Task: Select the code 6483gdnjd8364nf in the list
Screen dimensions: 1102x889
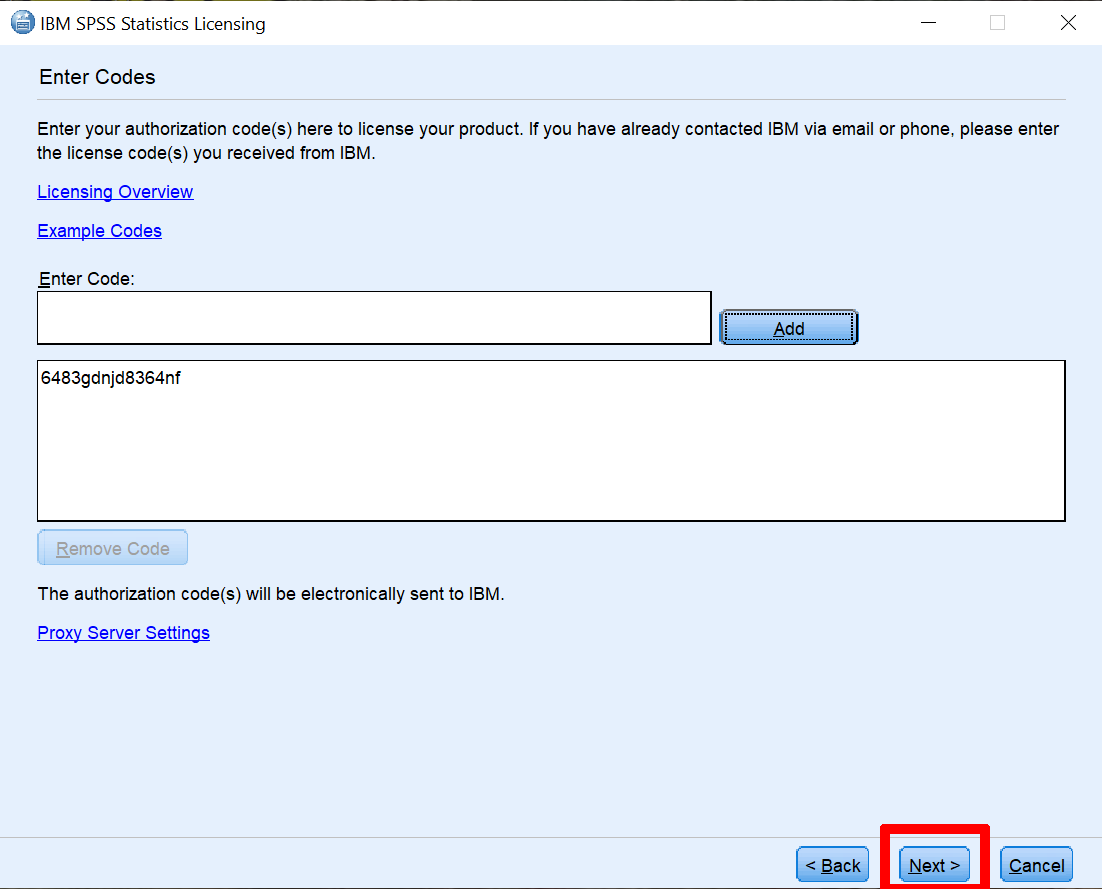Action: (110, 378)
